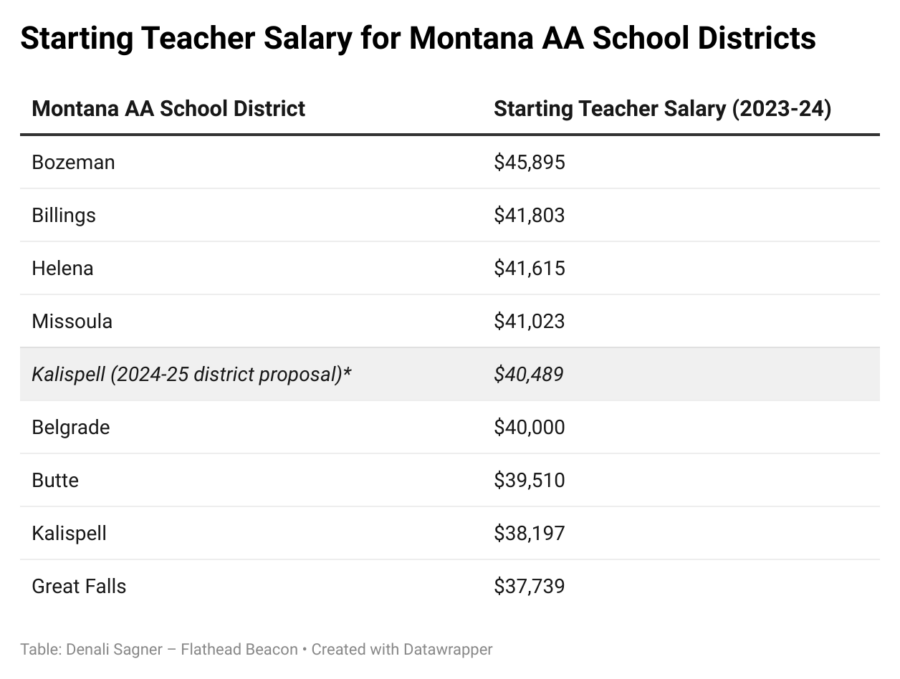Select the Butte row label

coord(55,480)
